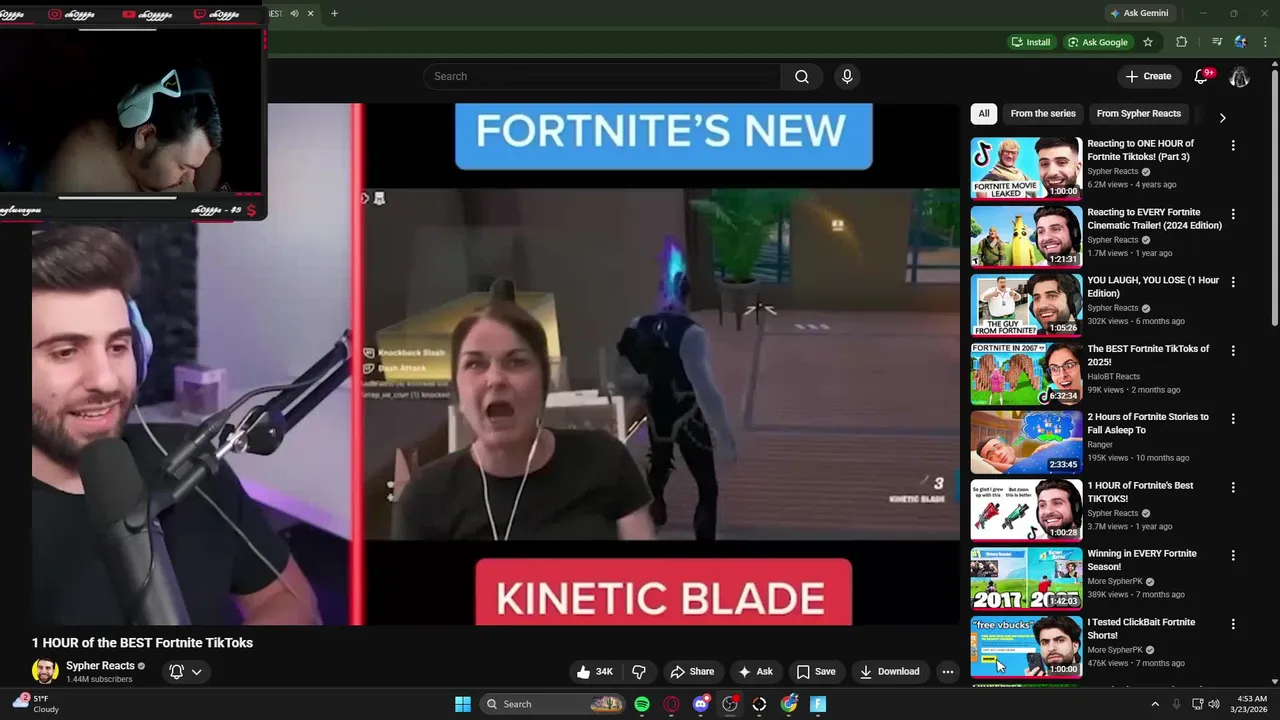Open the Sypher Reacts channel avatar
Image resolution: width=1280 pixels, height=720 pixels.
tap(45, 672)
